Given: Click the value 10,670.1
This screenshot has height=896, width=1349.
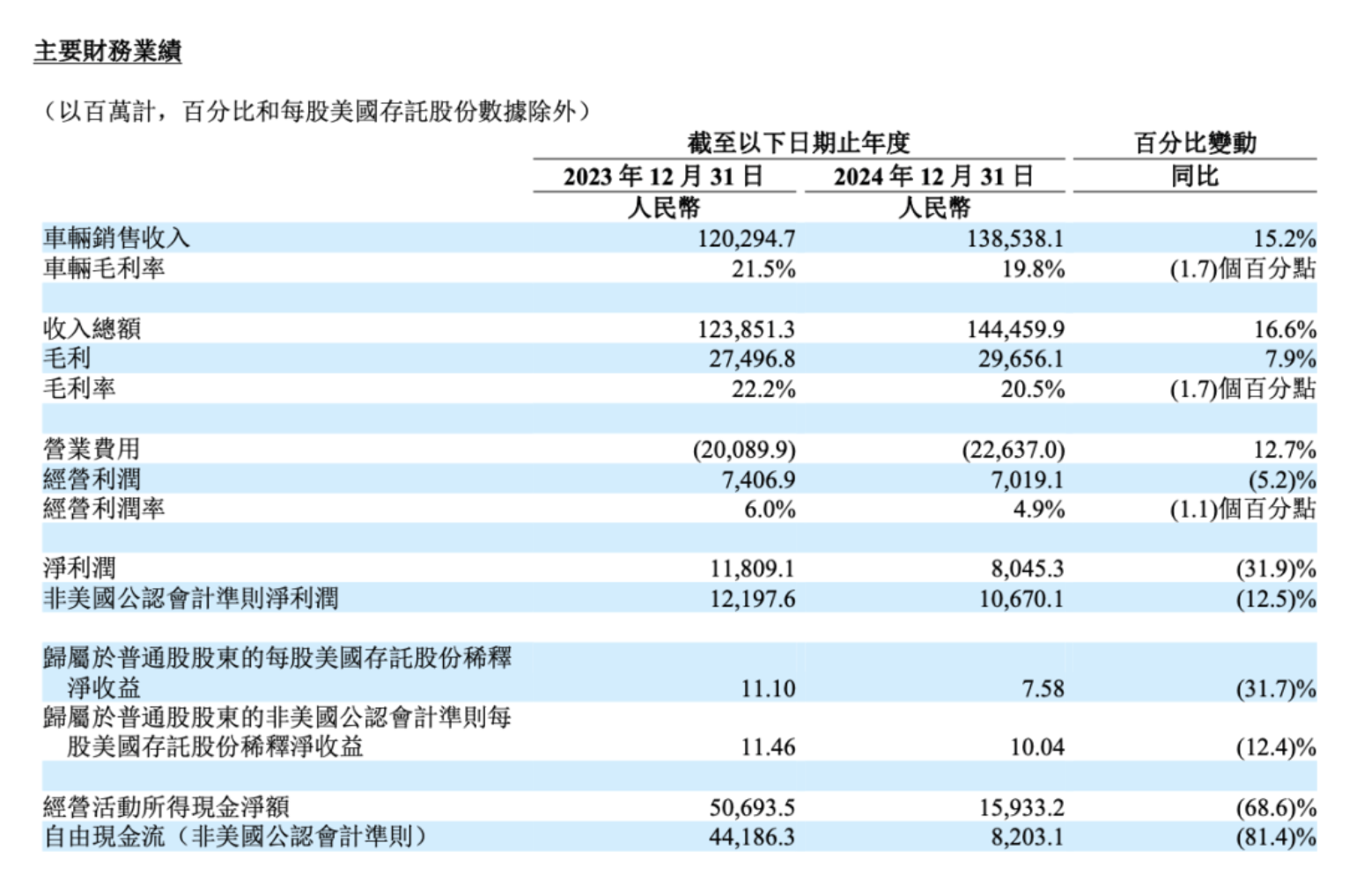Looking at the screenshot, I should (1022, 599).
